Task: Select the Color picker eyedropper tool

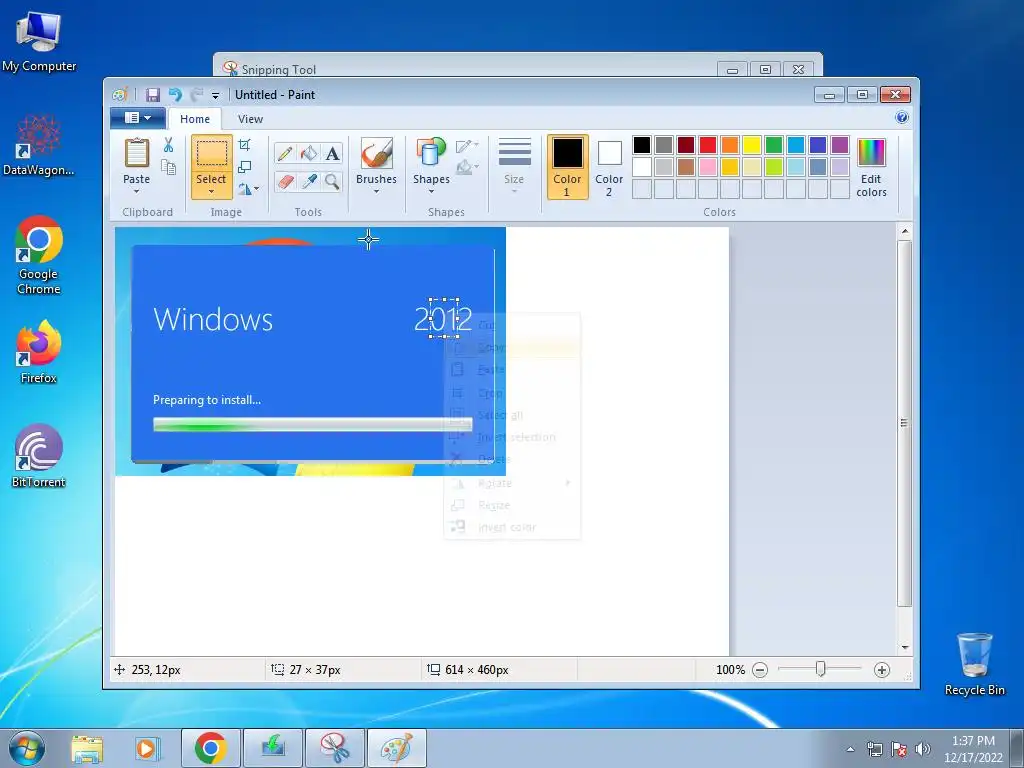Action: [x=309, y=181]
